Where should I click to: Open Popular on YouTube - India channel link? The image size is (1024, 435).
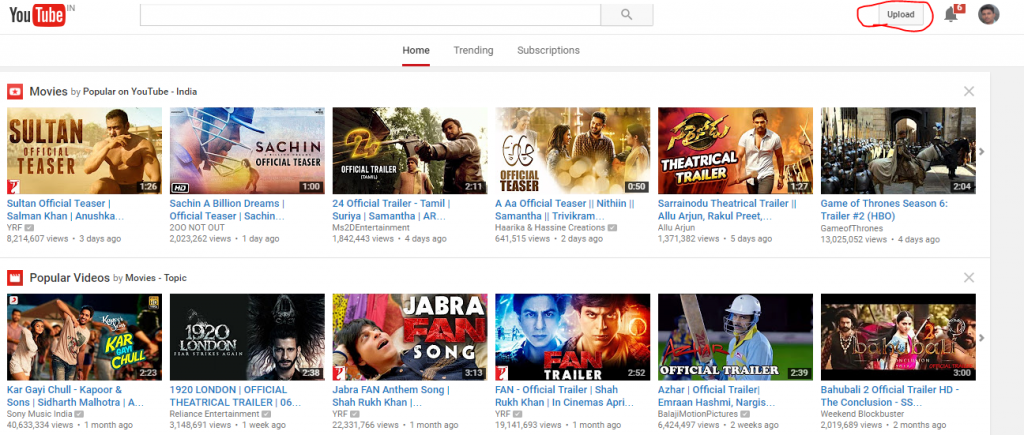click(x=140, y=91)
